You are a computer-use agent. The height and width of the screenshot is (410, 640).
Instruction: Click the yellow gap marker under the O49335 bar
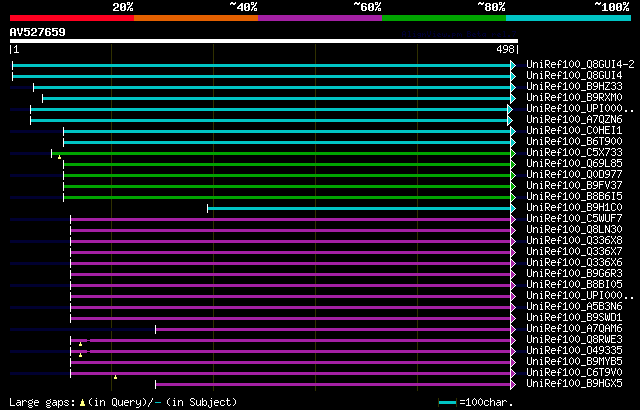(80, 355)
